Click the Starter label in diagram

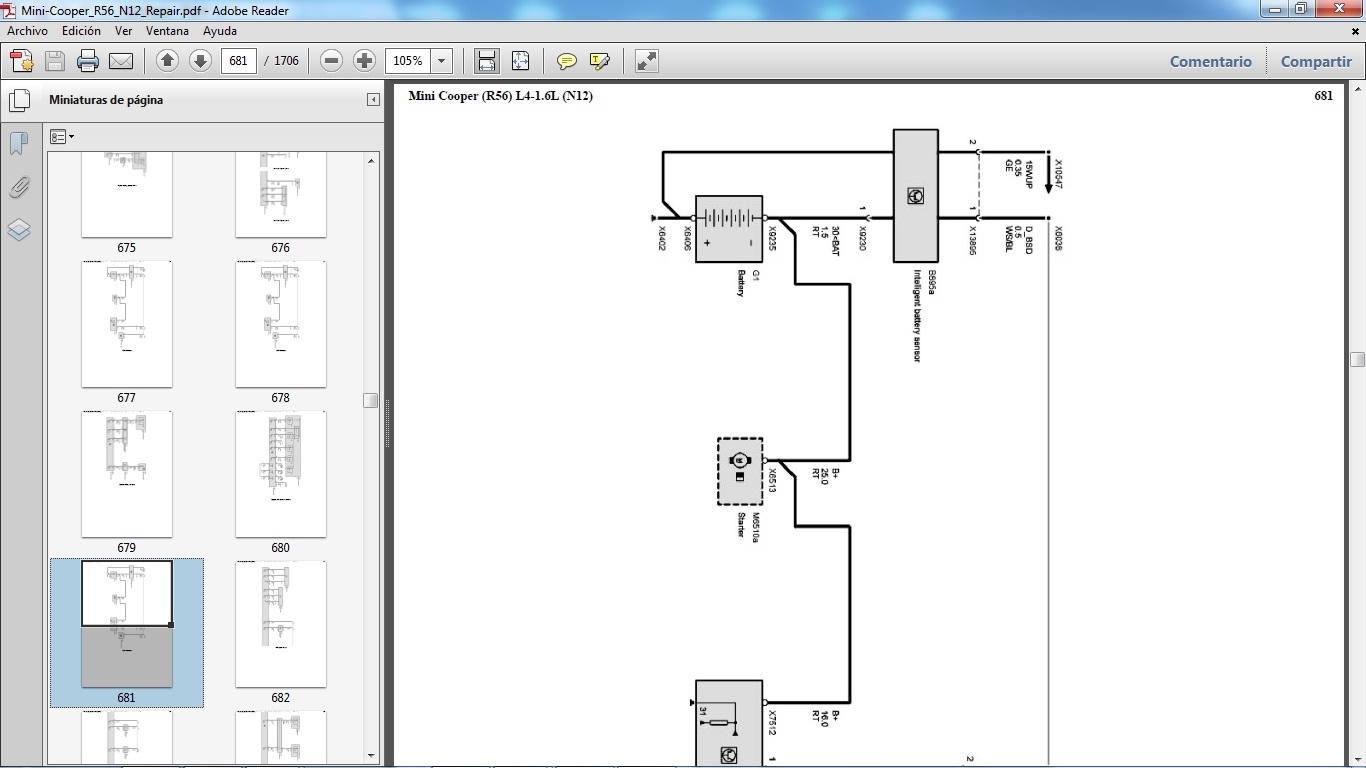741,525
